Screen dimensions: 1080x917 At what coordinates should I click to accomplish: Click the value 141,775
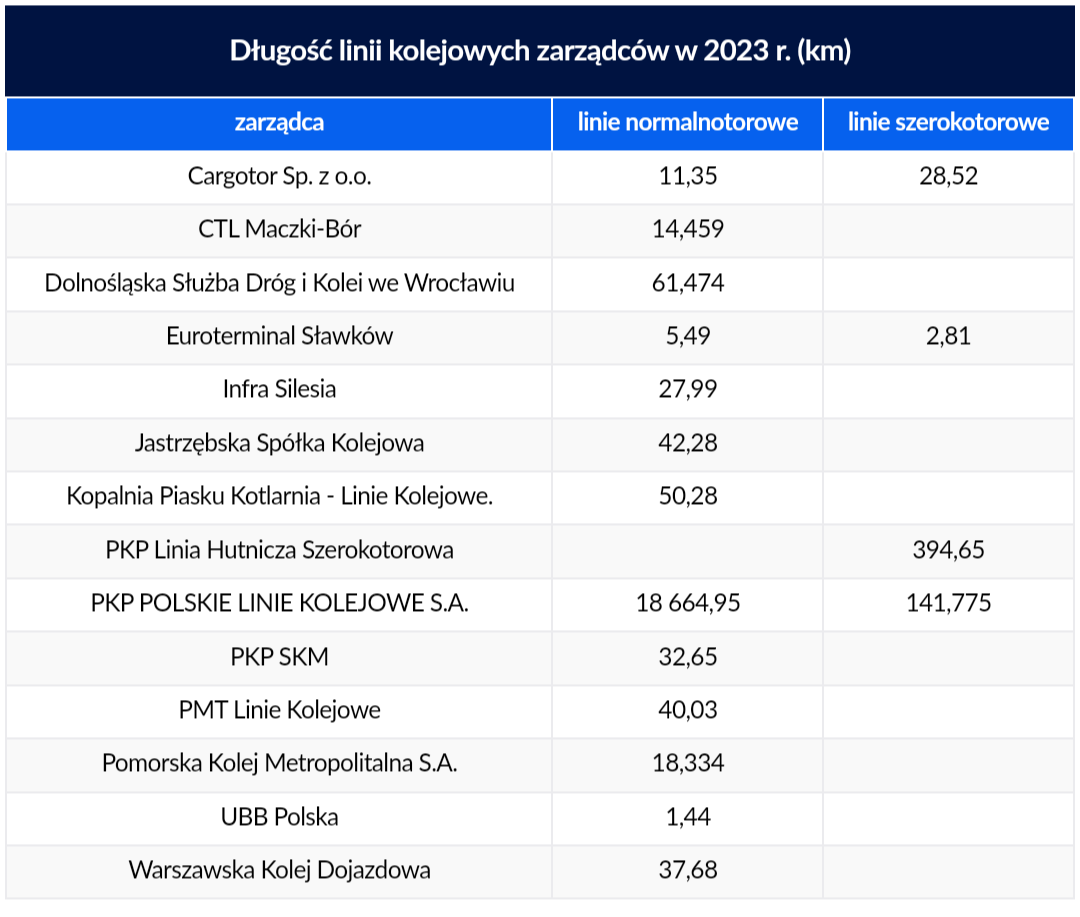pyautogui.click(x=948, y=603)
